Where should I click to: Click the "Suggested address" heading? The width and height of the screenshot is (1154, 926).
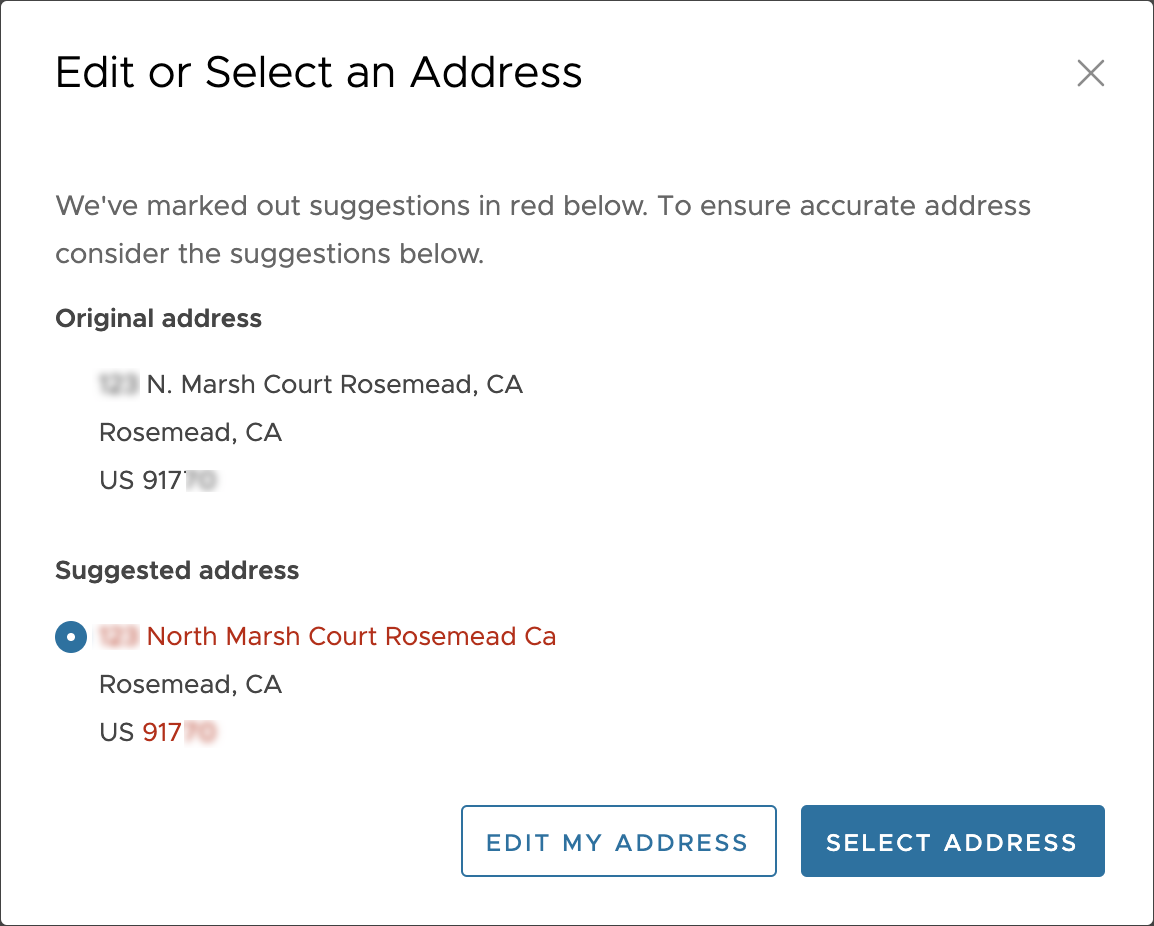point(177,571)
